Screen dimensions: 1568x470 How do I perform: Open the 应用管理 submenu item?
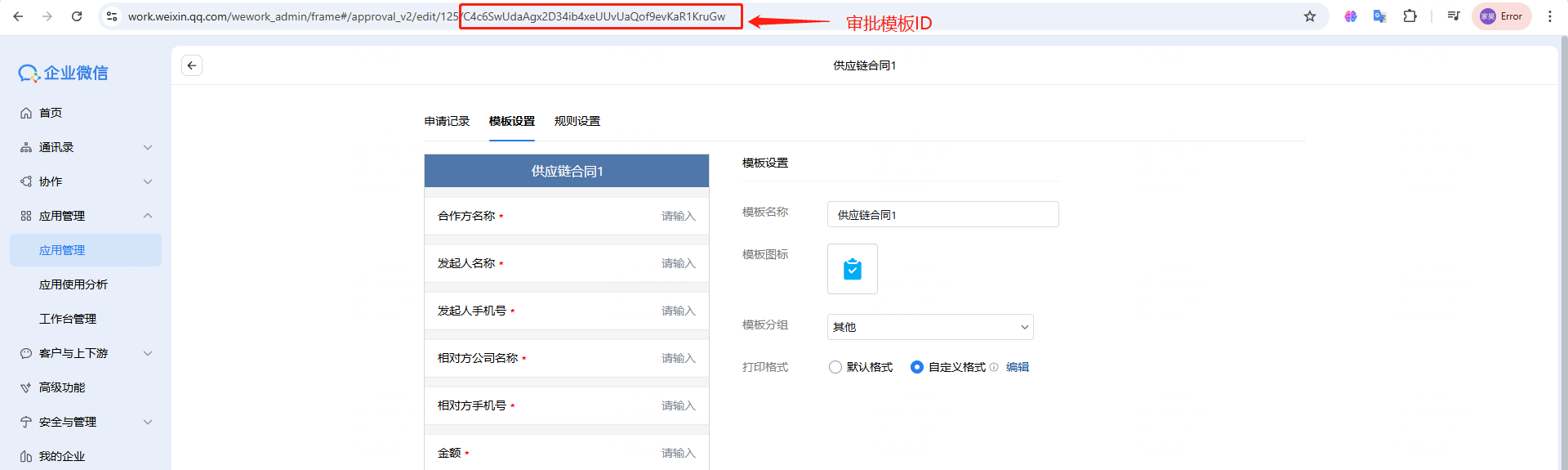86,250
